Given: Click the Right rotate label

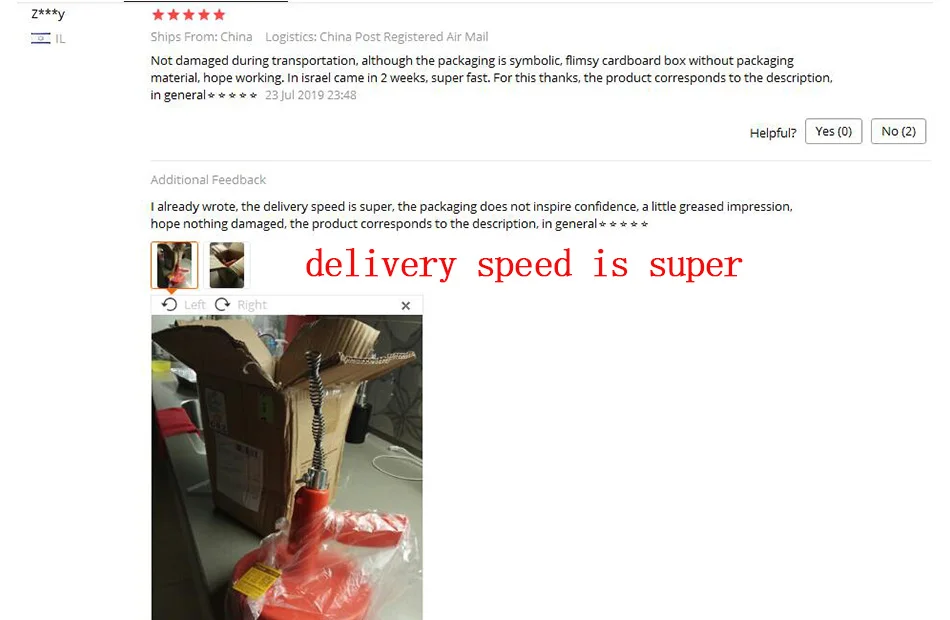Looking at the screenshot, I should coord(252,305).
